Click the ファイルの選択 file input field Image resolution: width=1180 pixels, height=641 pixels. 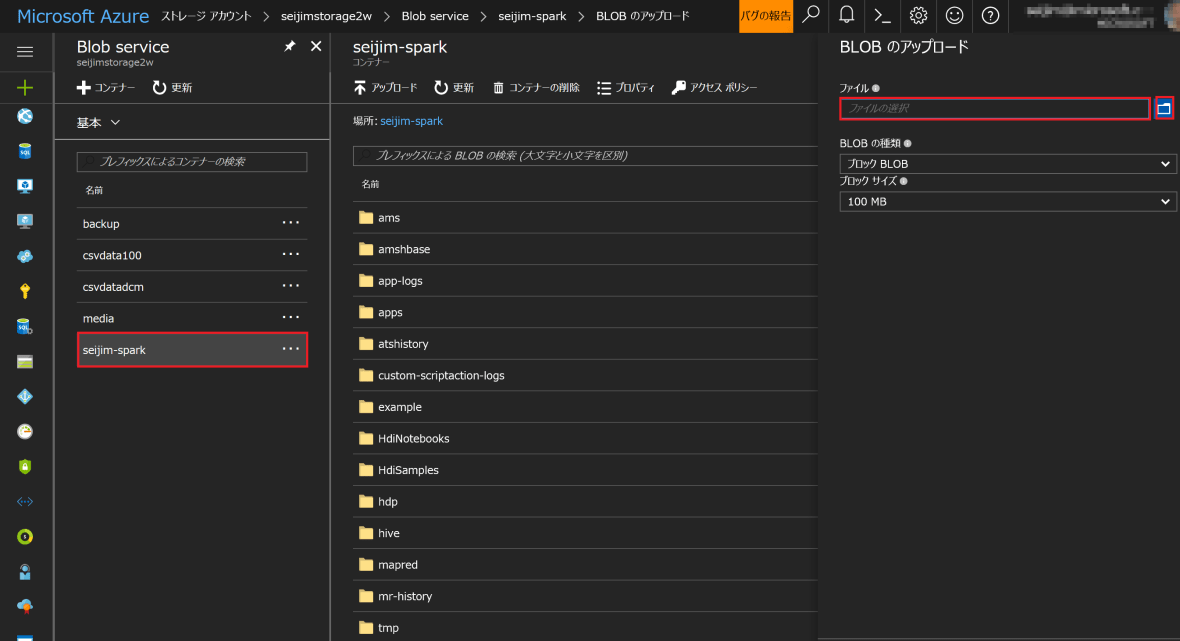[x=995, y=109]
